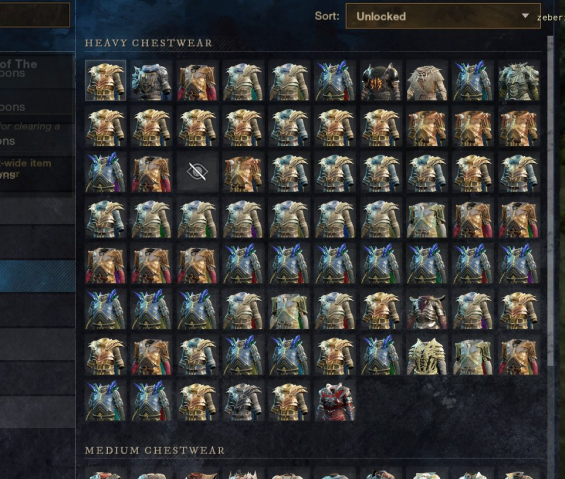The image size is (565, 479).
Task: Select the frosty blue fur-collared armor skin
Action: pos(151,80)
